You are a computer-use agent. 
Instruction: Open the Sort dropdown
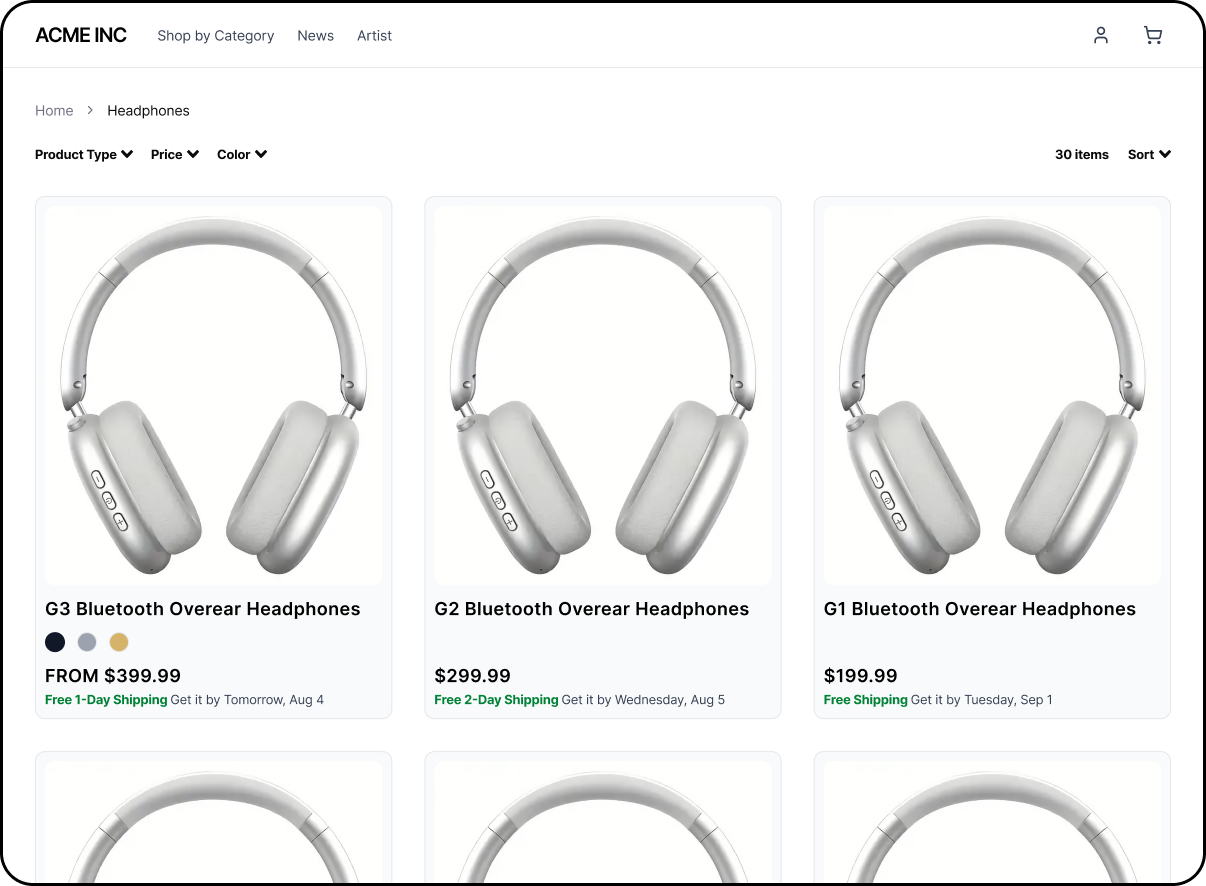point(1149,154)
